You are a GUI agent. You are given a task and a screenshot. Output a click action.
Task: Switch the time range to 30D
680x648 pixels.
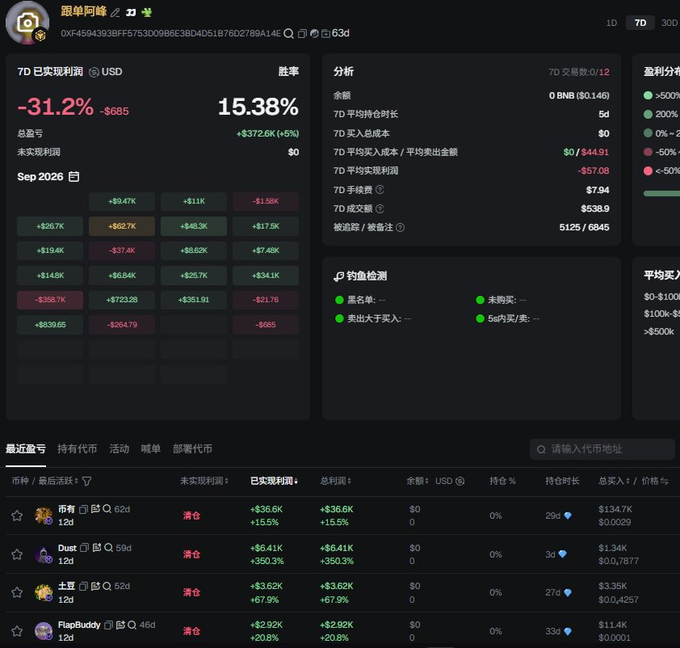669,23
